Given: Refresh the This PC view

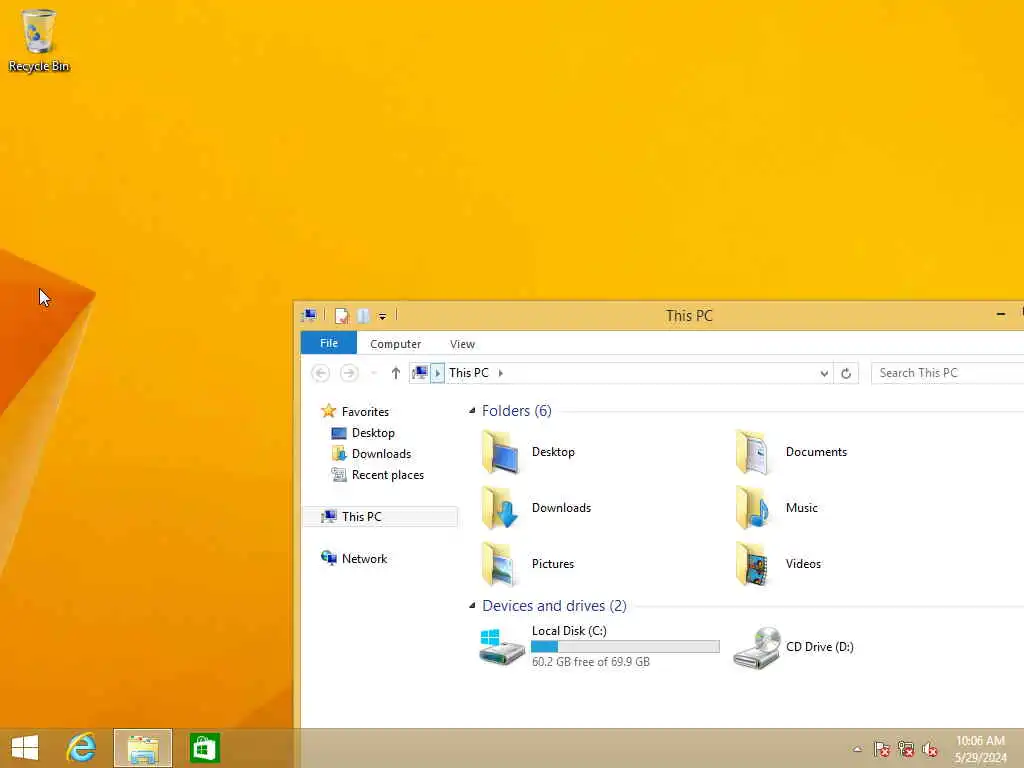Looking at the screenshot, I should pos(846,374).
